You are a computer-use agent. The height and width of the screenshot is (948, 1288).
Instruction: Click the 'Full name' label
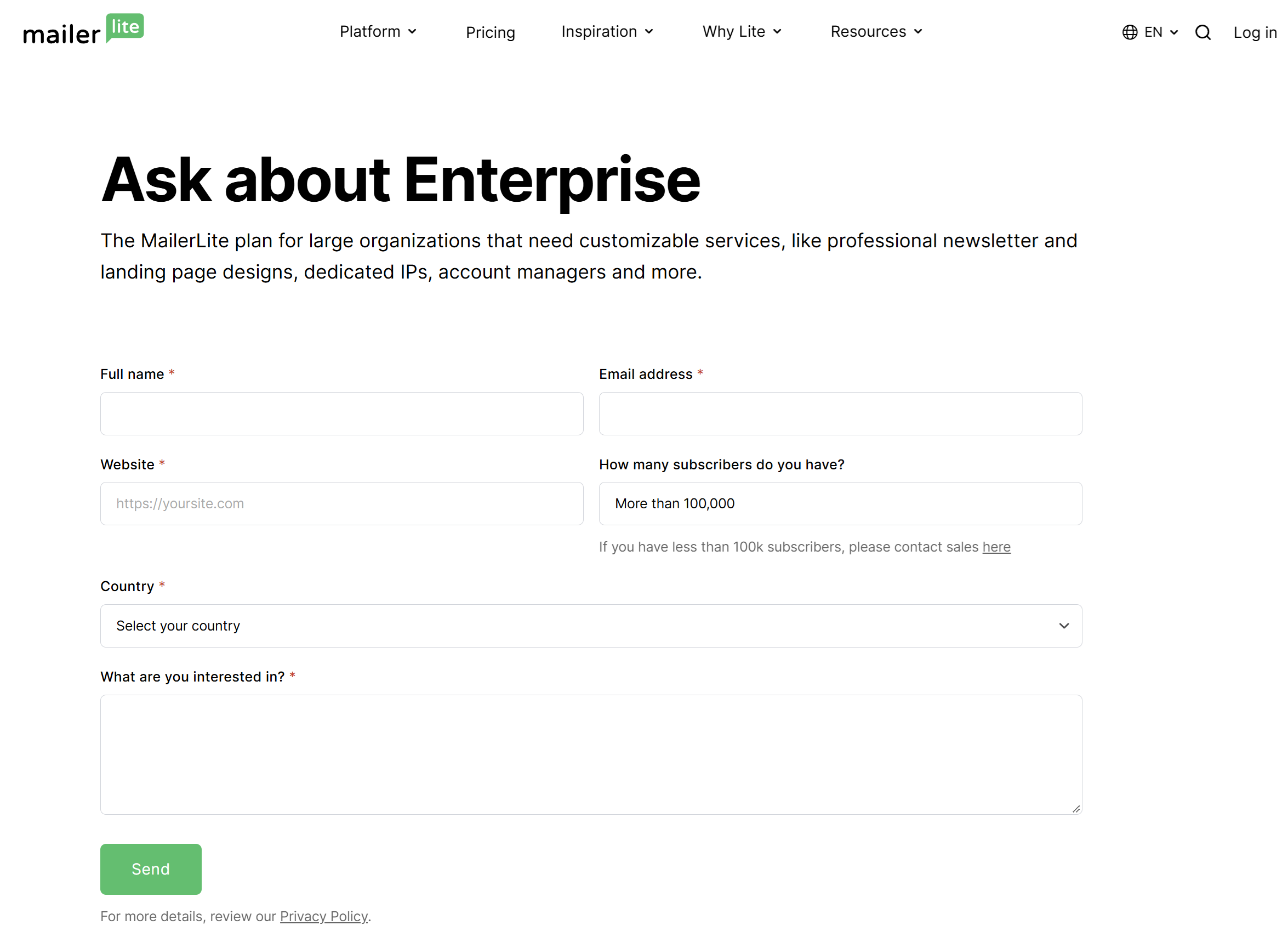132,374
